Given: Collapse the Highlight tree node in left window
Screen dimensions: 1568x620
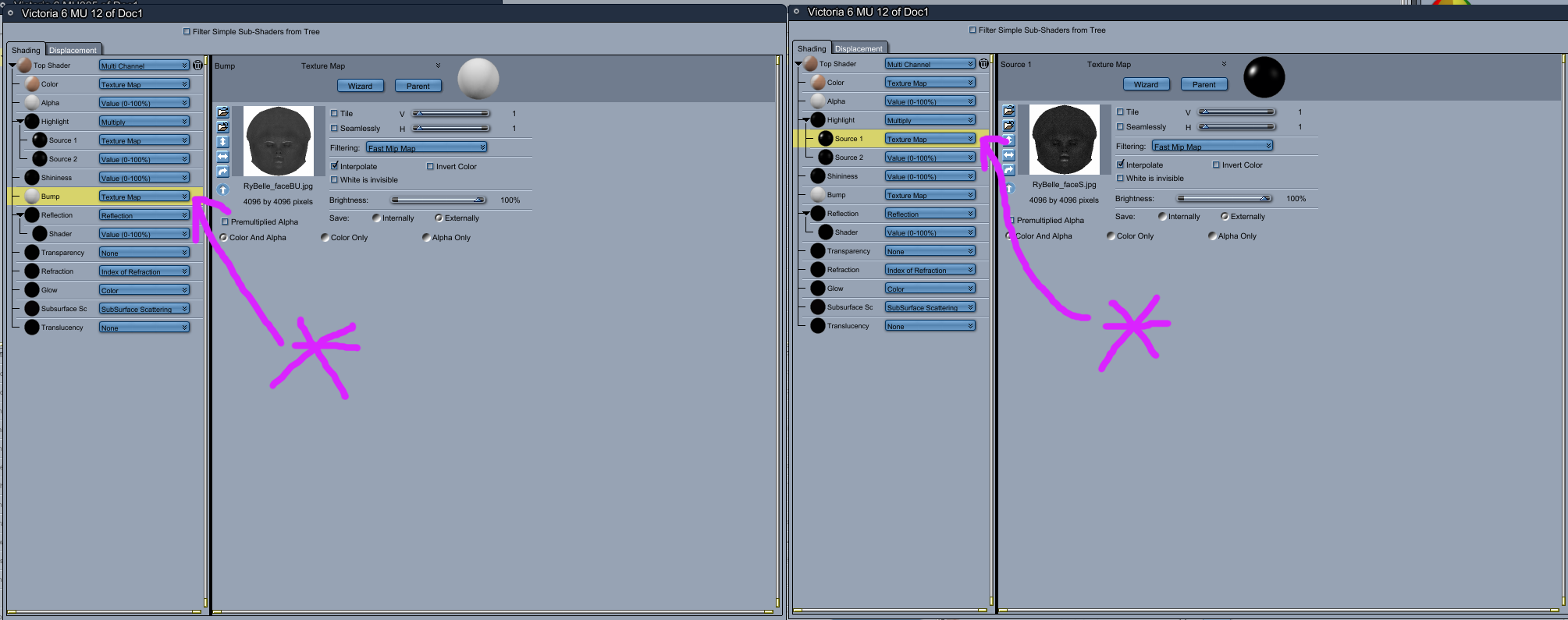Looking at the screenshot, I should coord(20,122).
